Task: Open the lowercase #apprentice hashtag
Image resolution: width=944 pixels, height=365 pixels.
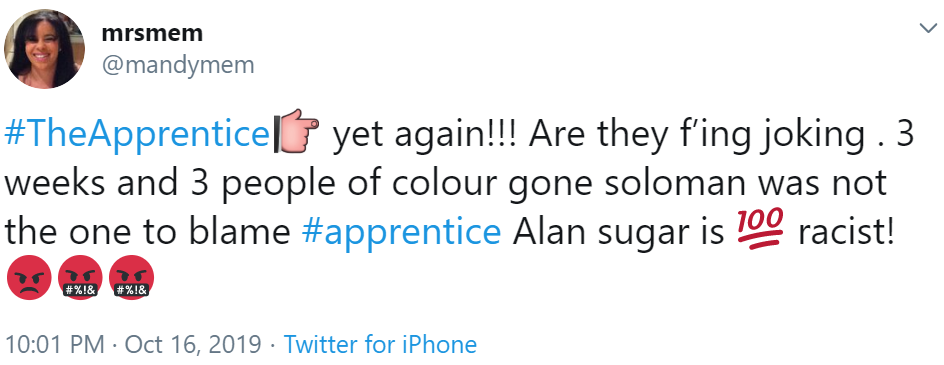Action: (401, 231)
